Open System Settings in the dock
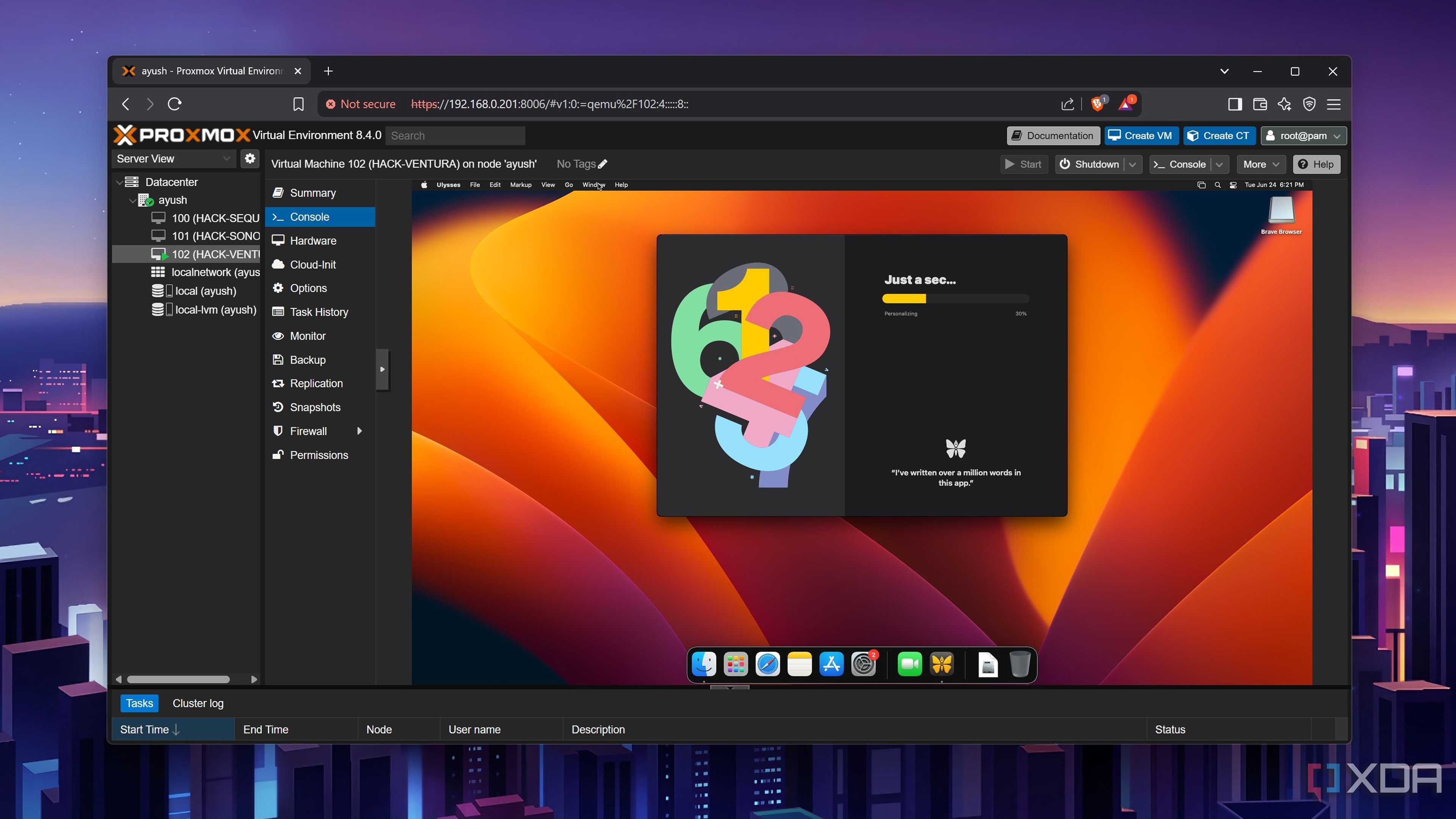1456x819 pixels. [x=864, y=664]
